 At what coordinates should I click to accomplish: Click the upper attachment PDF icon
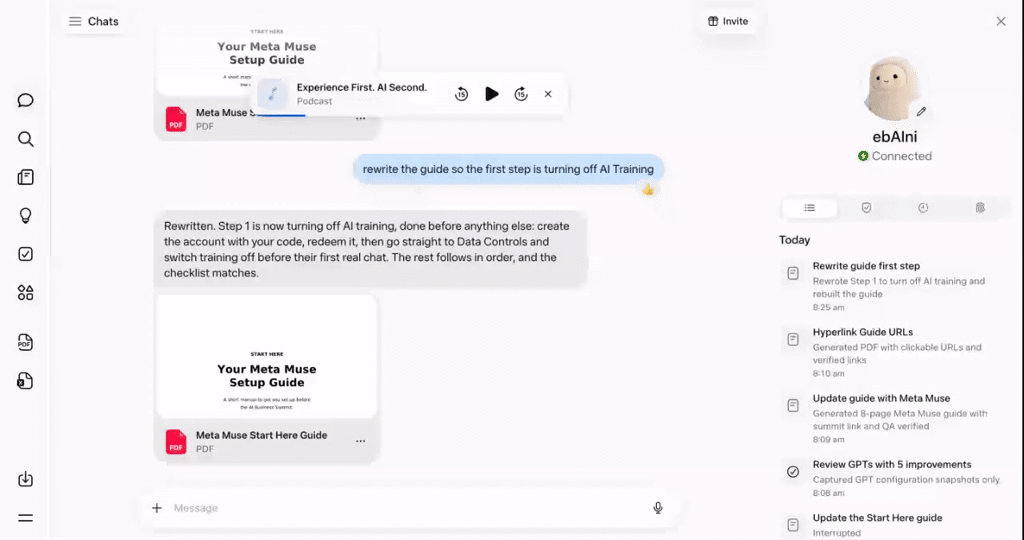click(x=176, y=119)
